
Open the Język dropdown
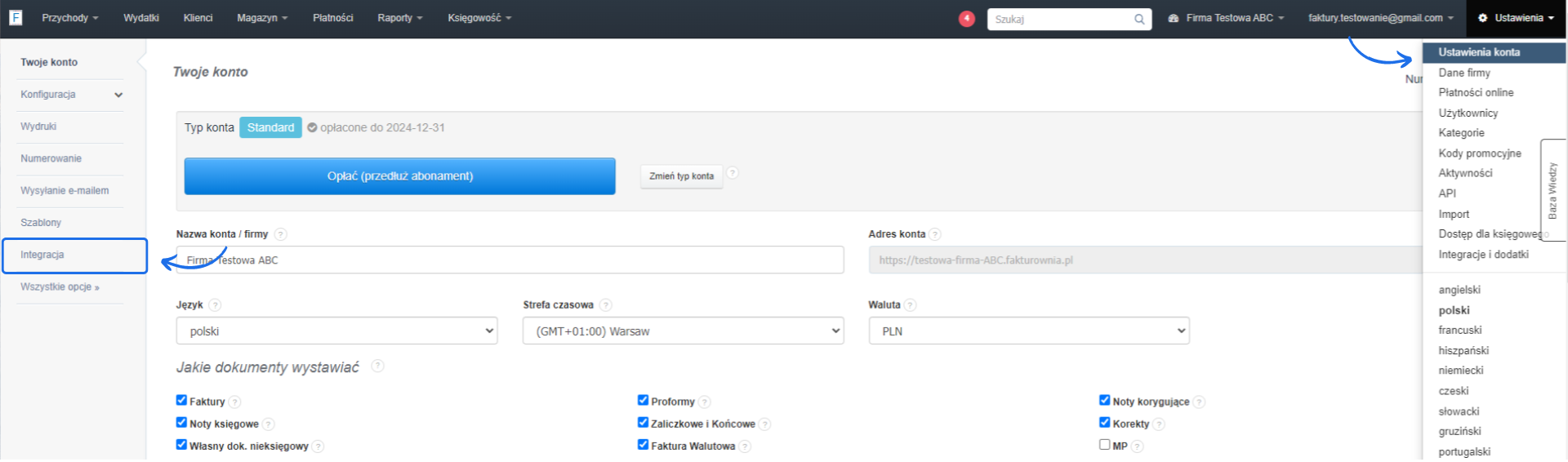click(x=336, y=331)
